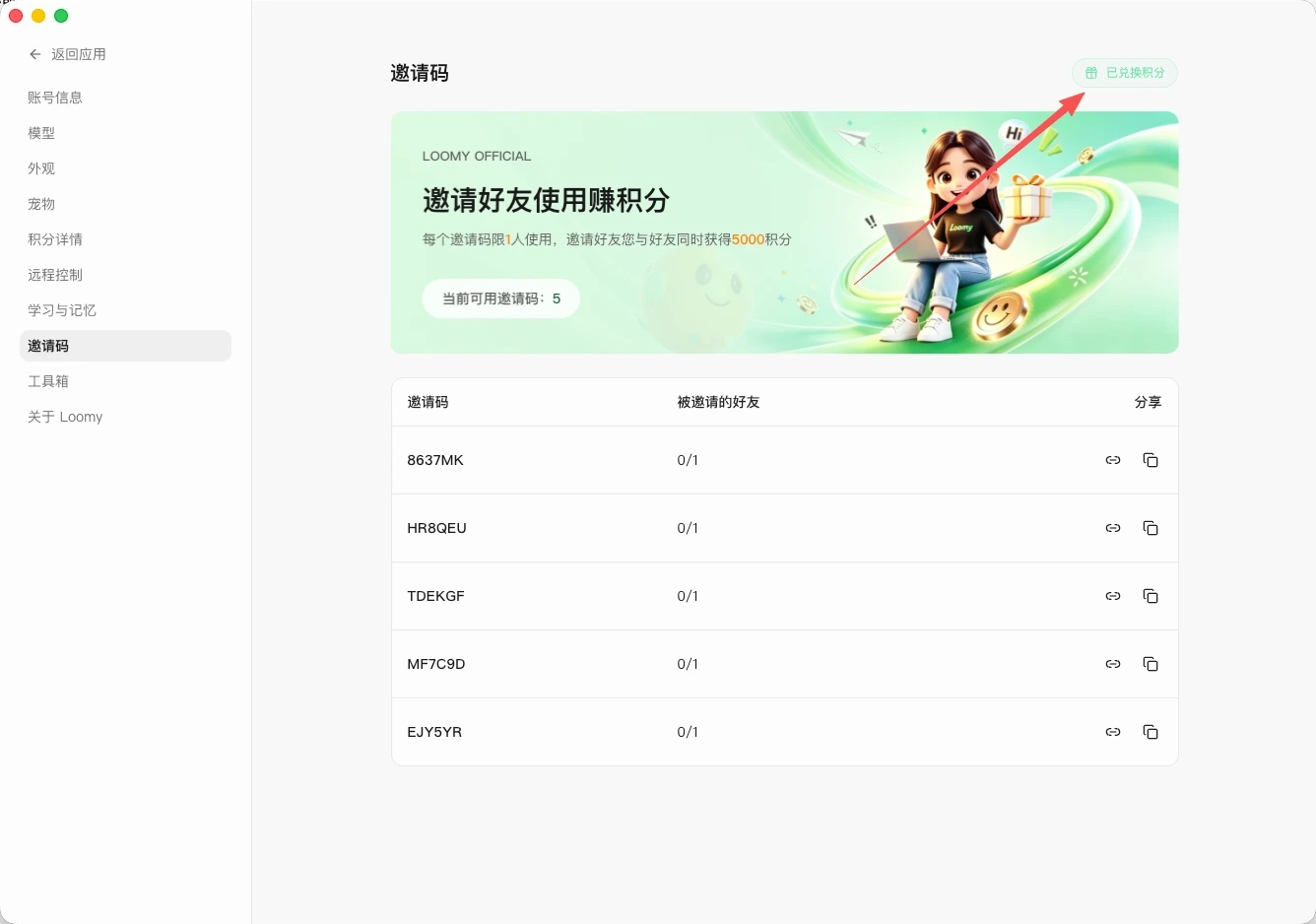Copy invite code 8637MK to clipboard
Image resolution: width=1316 pixels, height=924 pixels.
pos(1151,460)
